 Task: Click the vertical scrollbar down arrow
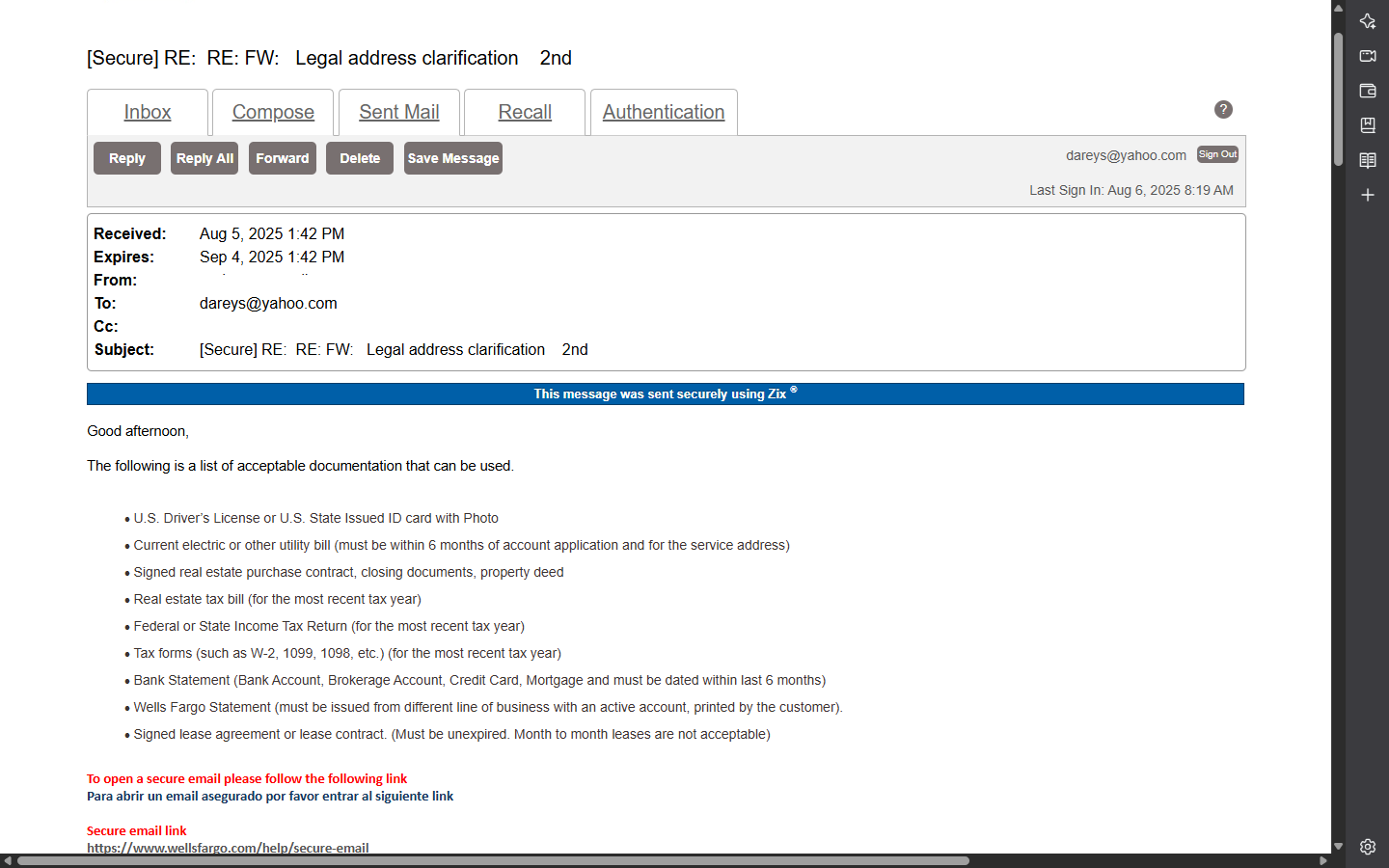(x=1338, y=846)
